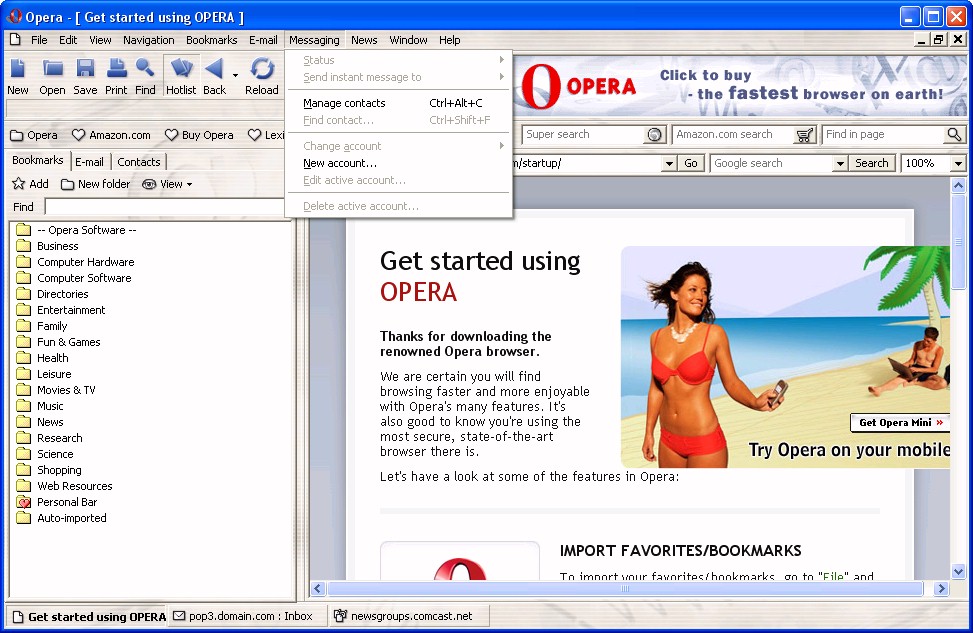Click the Find in page magnifier icon
The width and height of the screenshot is (973, 633).
tap(954, 134)
